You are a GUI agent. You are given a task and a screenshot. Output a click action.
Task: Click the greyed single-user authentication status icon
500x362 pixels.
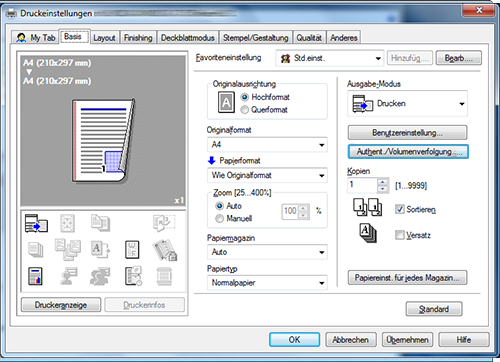pos(69,276)
